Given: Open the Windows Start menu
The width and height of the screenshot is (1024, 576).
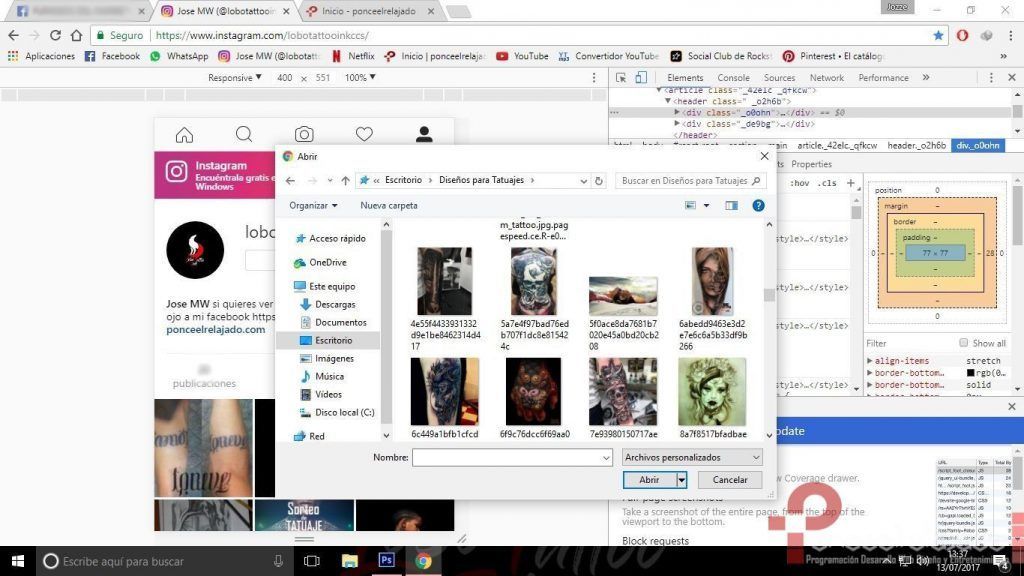Looking at the screenshot, I should (18, 561).
